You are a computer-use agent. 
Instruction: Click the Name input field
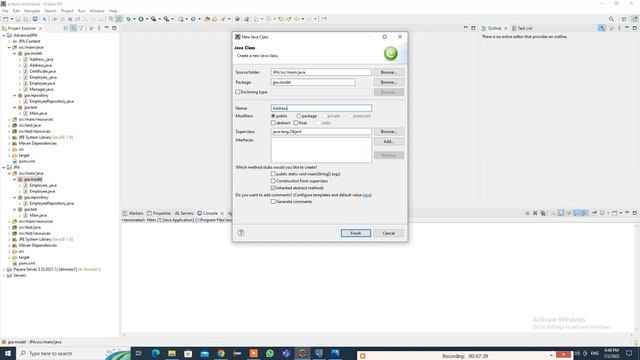pyautogui.click(x=321, y=108)
